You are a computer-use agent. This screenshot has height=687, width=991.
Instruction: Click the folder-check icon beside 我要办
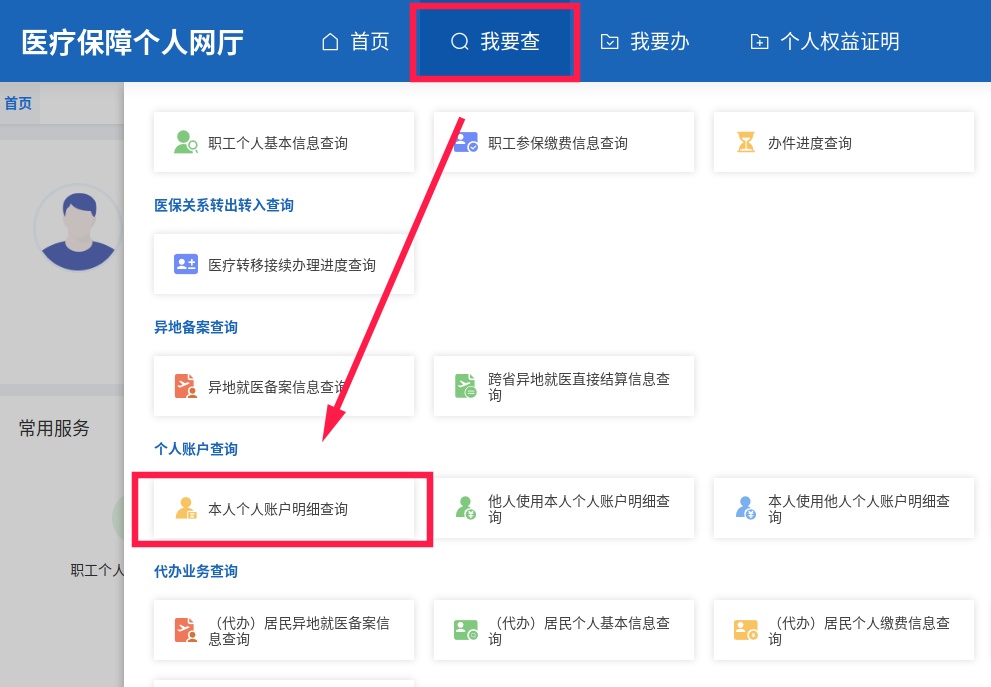click(609, 42)
